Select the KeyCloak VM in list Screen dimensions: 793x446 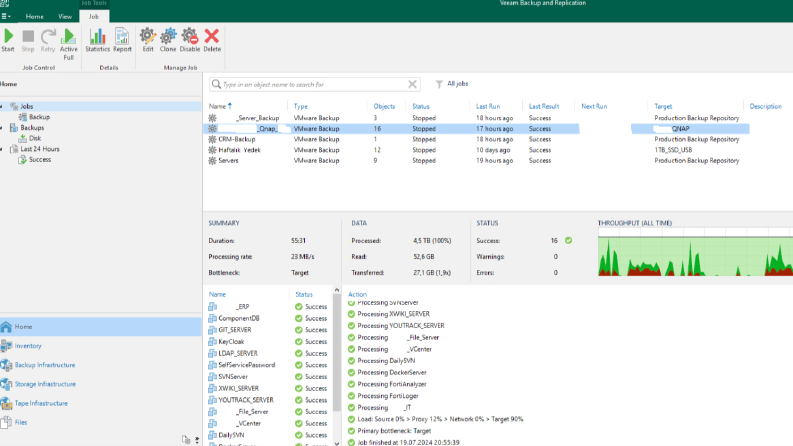(269, 341)
